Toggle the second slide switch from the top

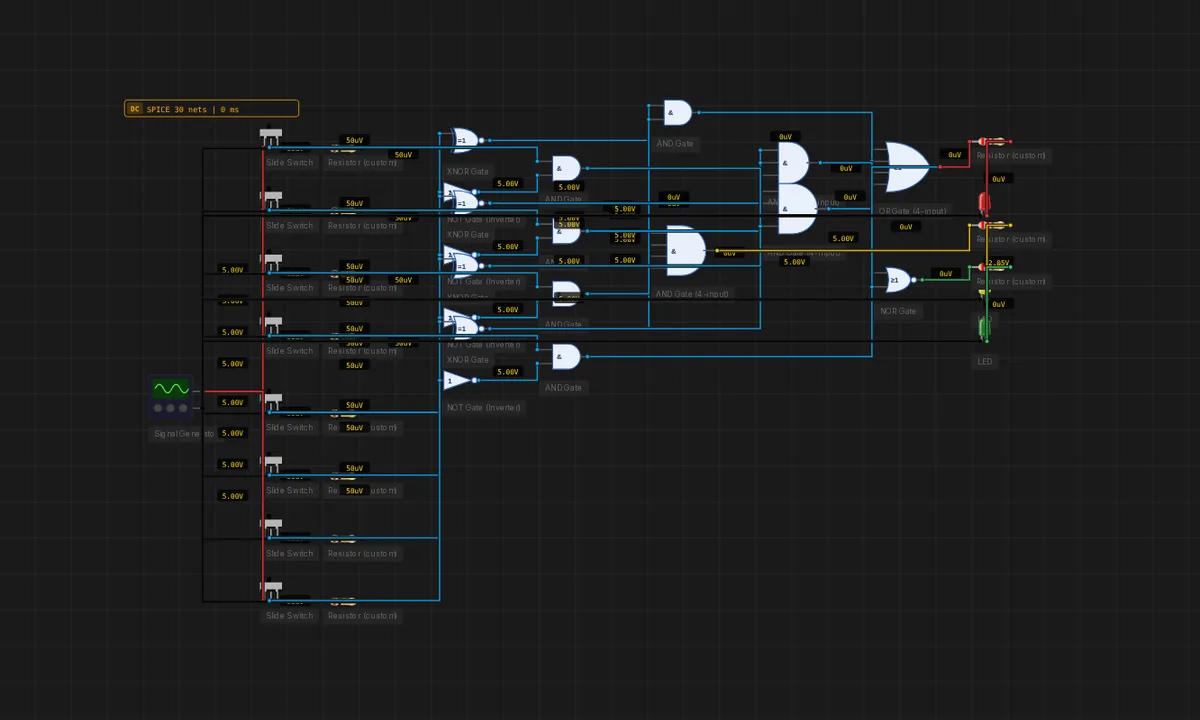(x=271, y=199)
